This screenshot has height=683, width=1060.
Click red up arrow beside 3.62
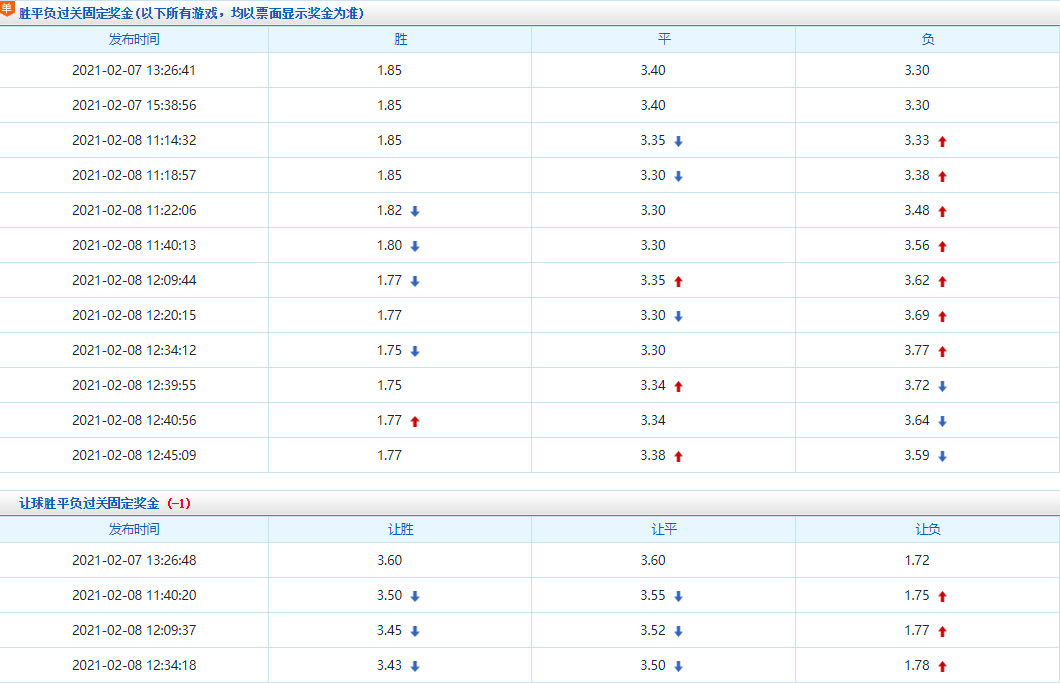coord(942,281)
